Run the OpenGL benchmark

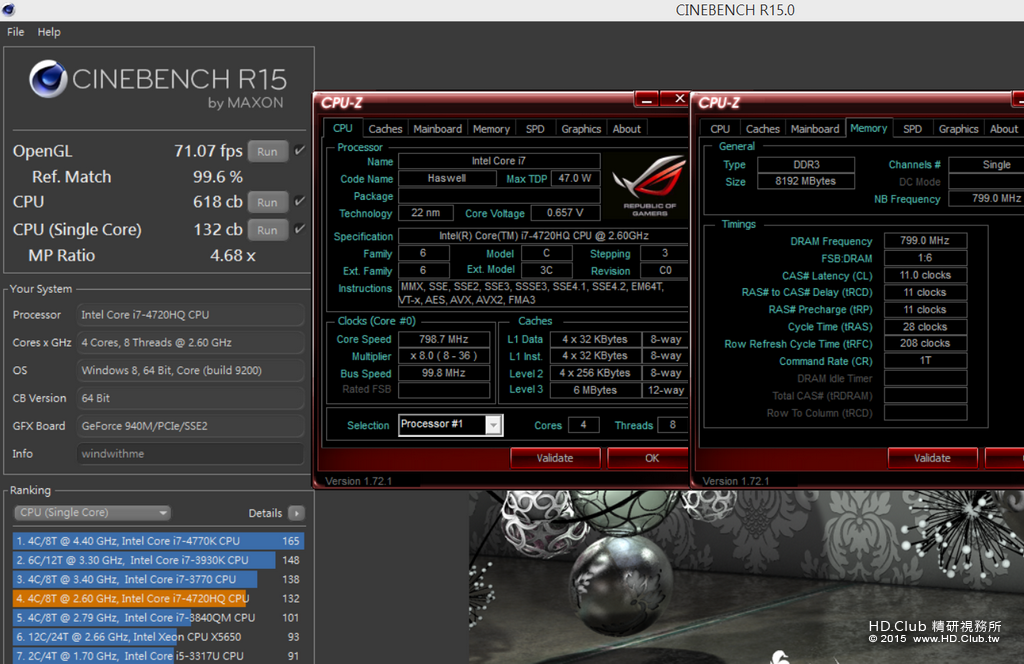click(x=267, y=151)
